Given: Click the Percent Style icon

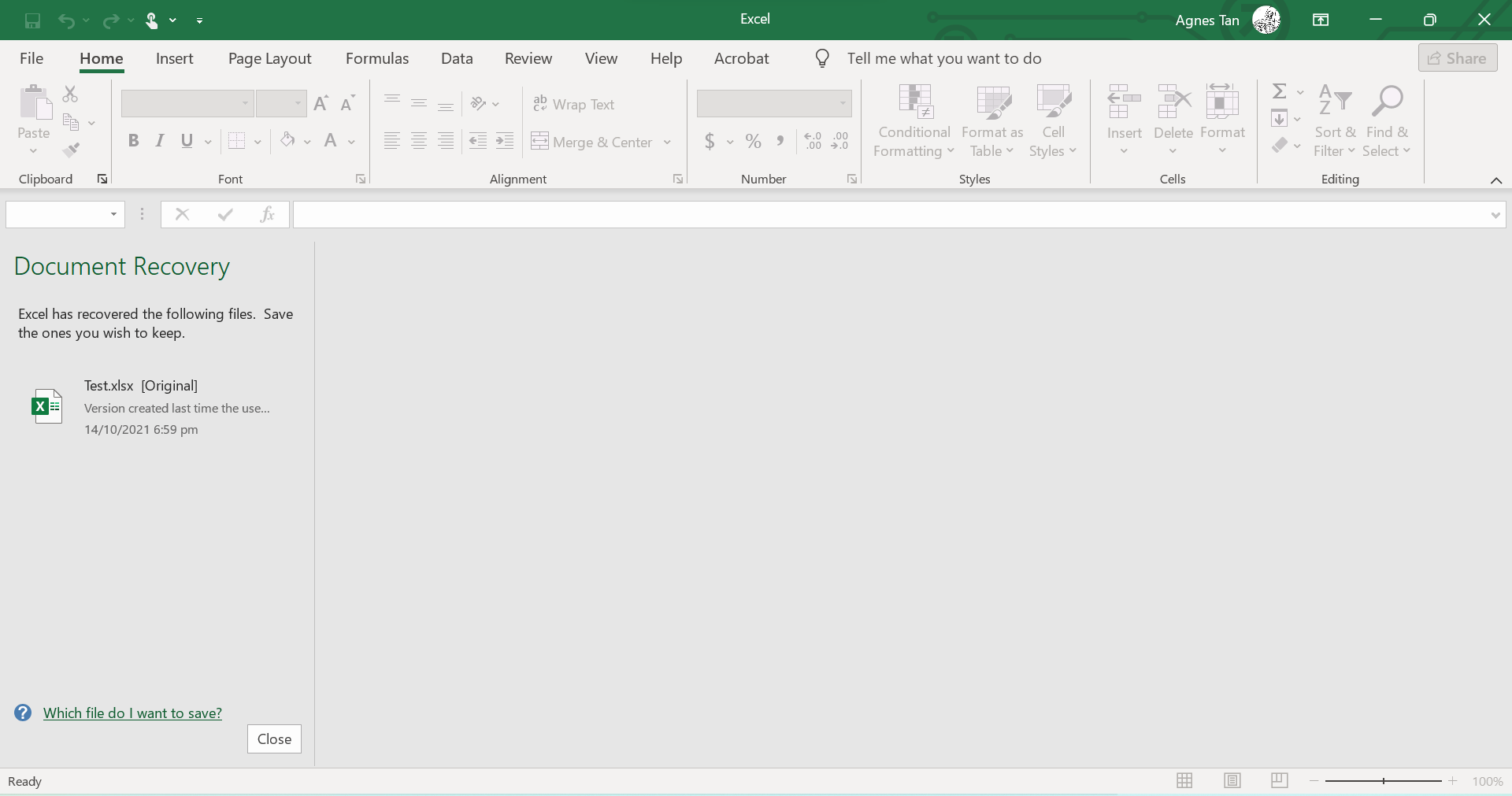Looking at the screenshot, I should [x=754, y=141].
